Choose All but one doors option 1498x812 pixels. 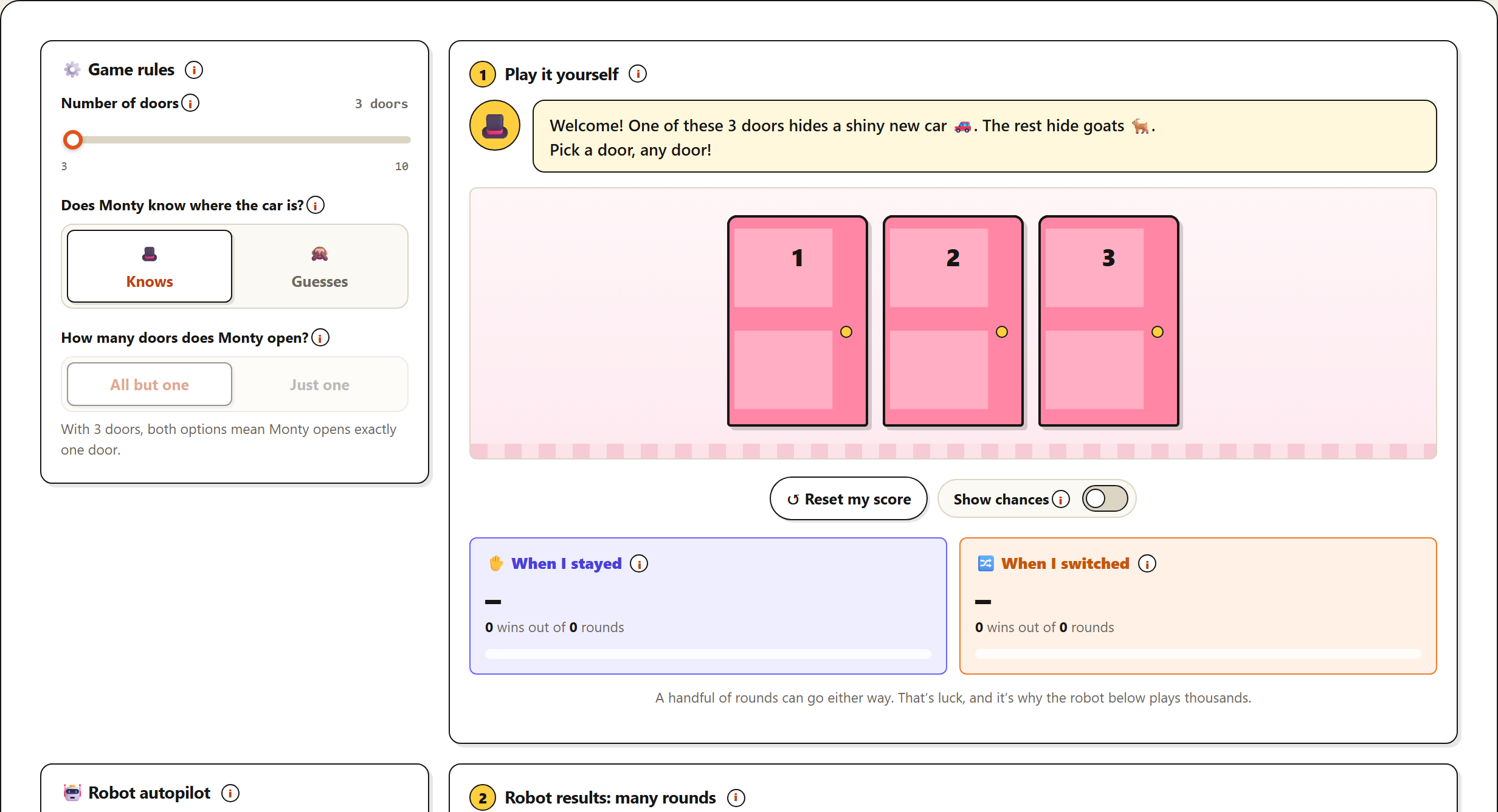pos(150,385)
